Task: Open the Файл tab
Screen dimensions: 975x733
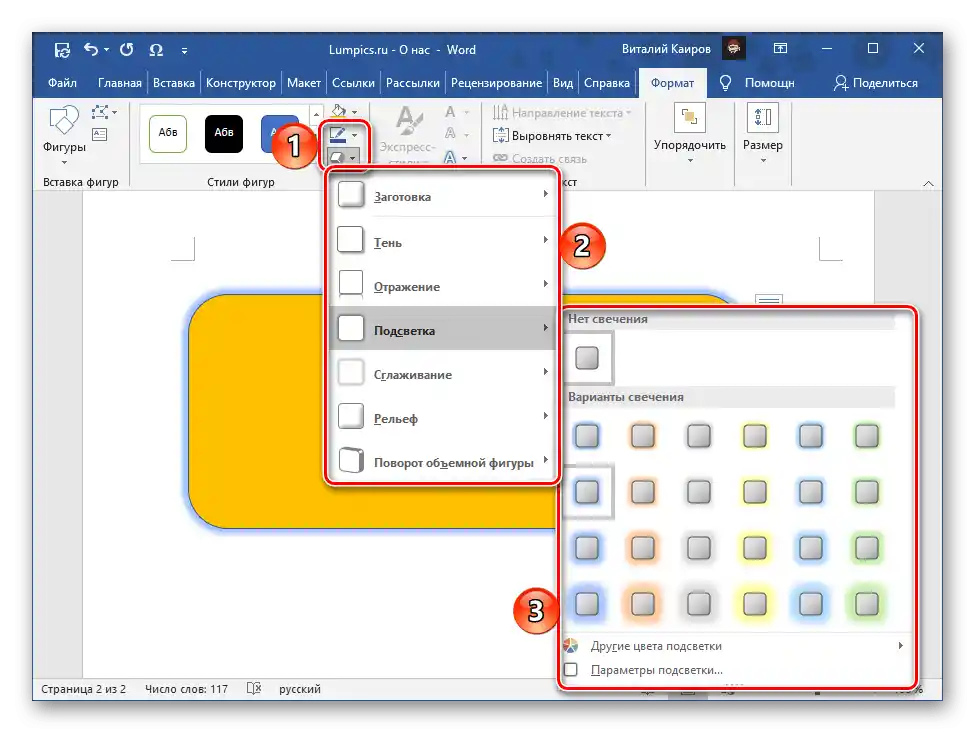Action: (x=62, y=83)
